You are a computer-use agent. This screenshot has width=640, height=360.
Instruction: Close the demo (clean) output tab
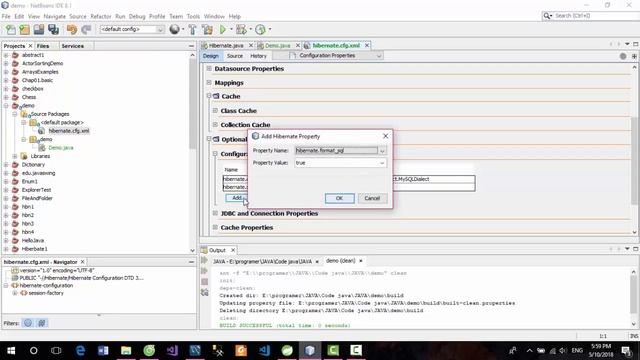point(361,261)
